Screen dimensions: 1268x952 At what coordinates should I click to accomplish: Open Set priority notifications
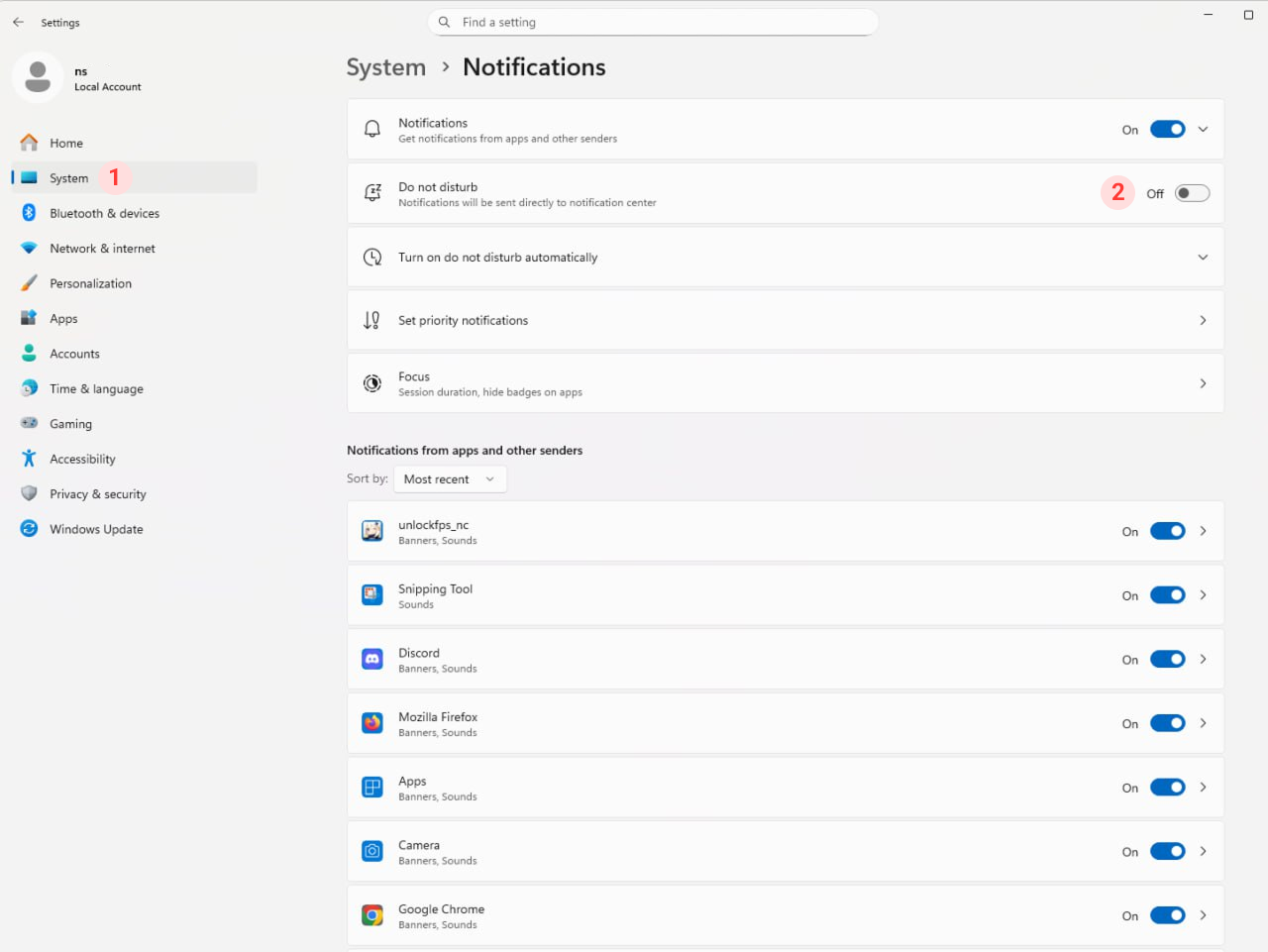[785, 321]
